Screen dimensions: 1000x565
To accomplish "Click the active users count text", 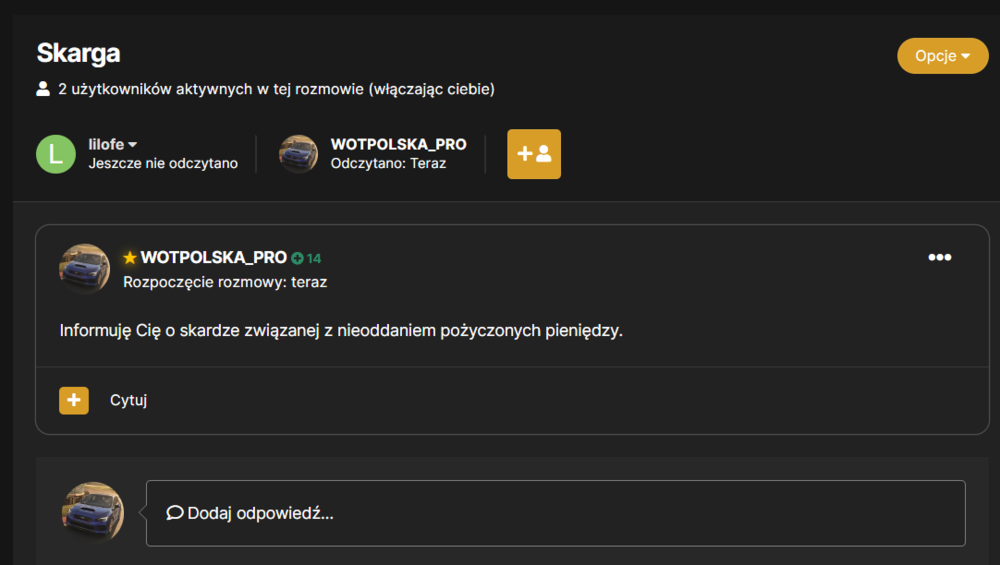I will click(x=276, y=89).
